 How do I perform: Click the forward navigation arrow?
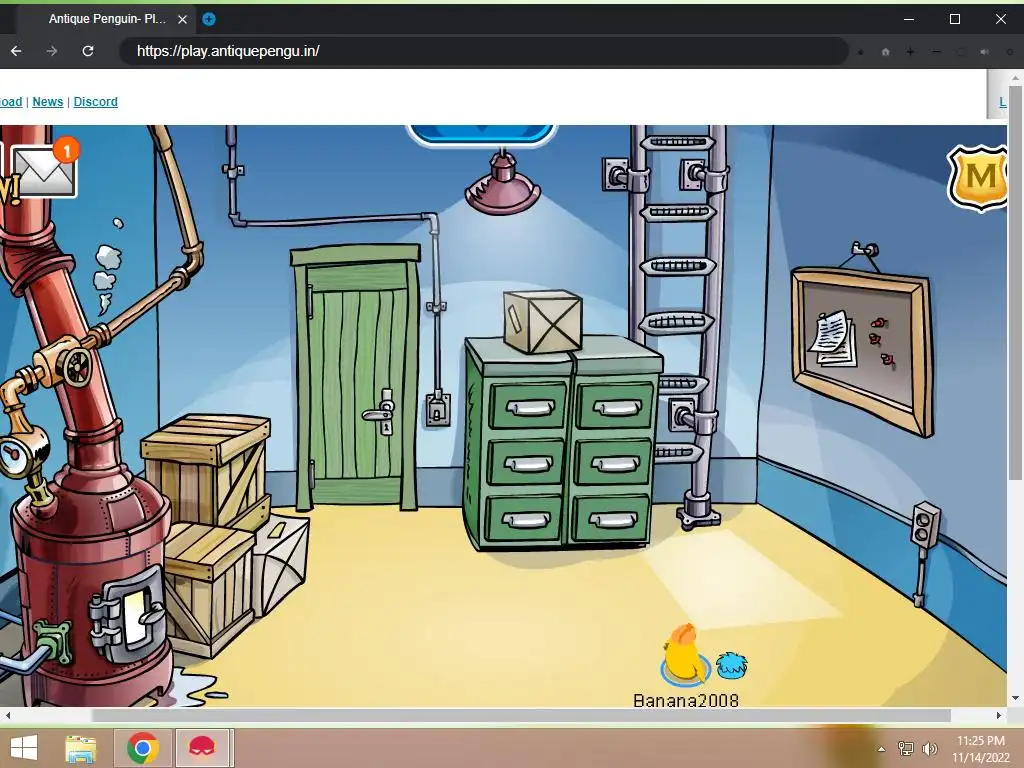tap(52, 51)
